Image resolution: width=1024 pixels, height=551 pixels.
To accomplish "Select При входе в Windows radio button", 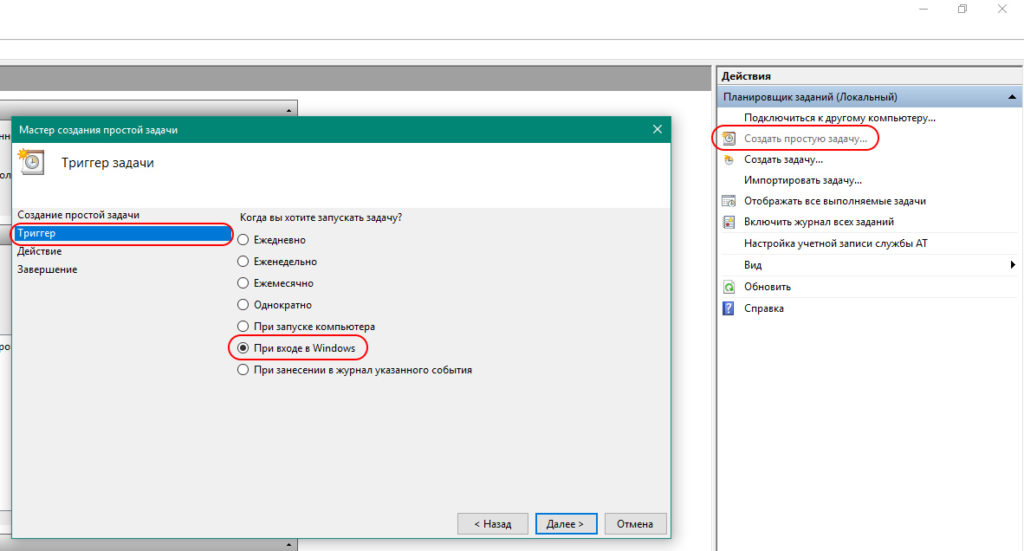I will [x=243, y=348].
